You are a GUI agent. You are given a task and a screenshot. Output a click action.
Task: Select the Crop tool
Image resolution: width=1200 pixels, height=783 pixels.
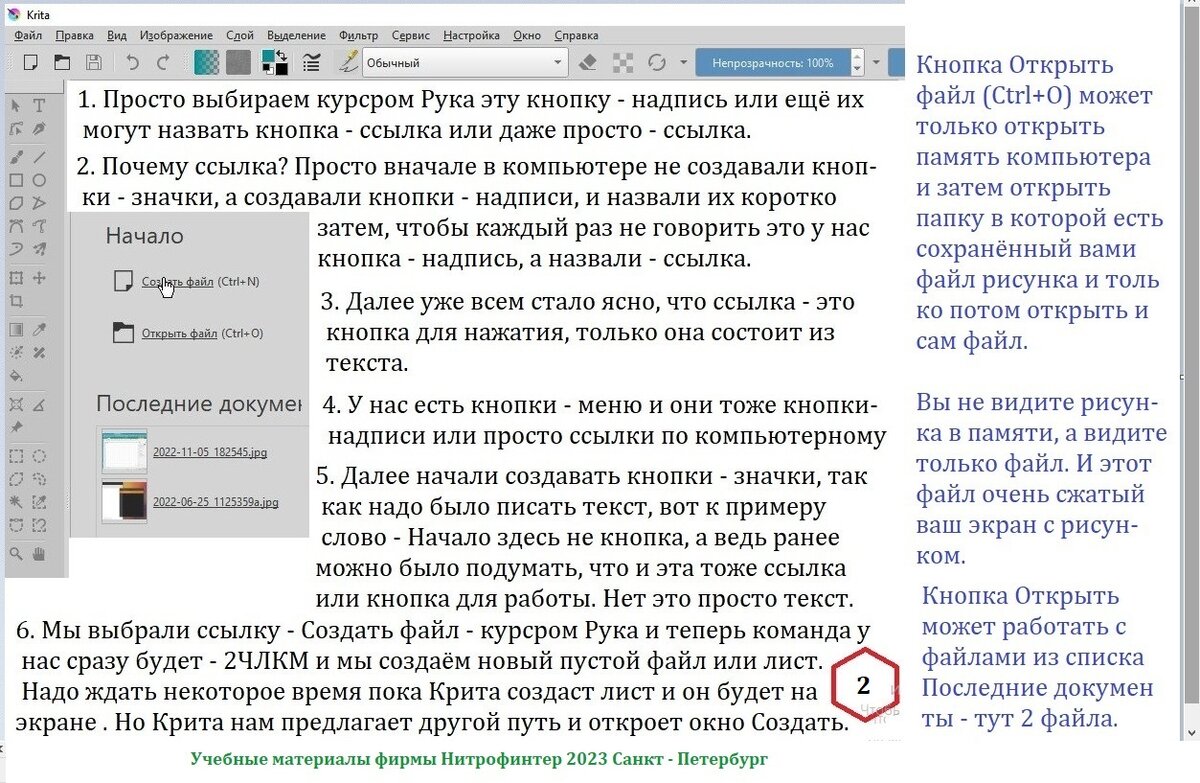pyautogui.click(x=16, y=301)
